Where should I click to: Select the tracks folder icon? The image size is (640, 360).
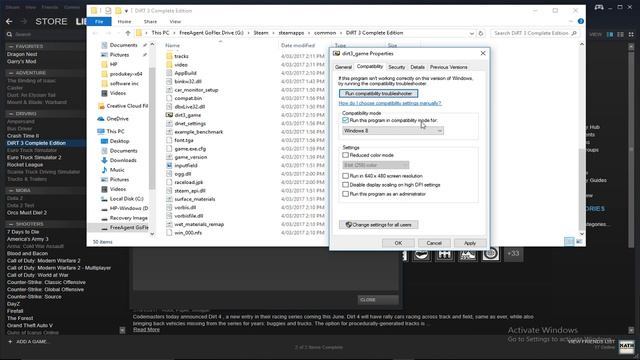[x=169, y=56]
